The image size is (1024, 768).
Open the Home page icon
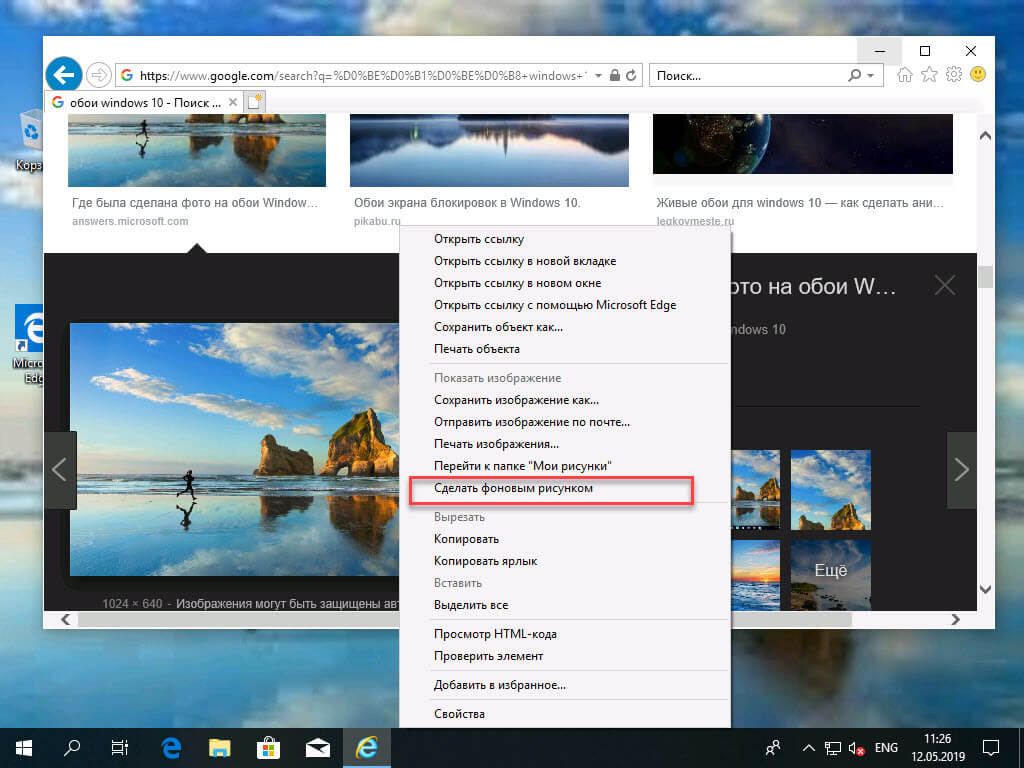[905, 75]
